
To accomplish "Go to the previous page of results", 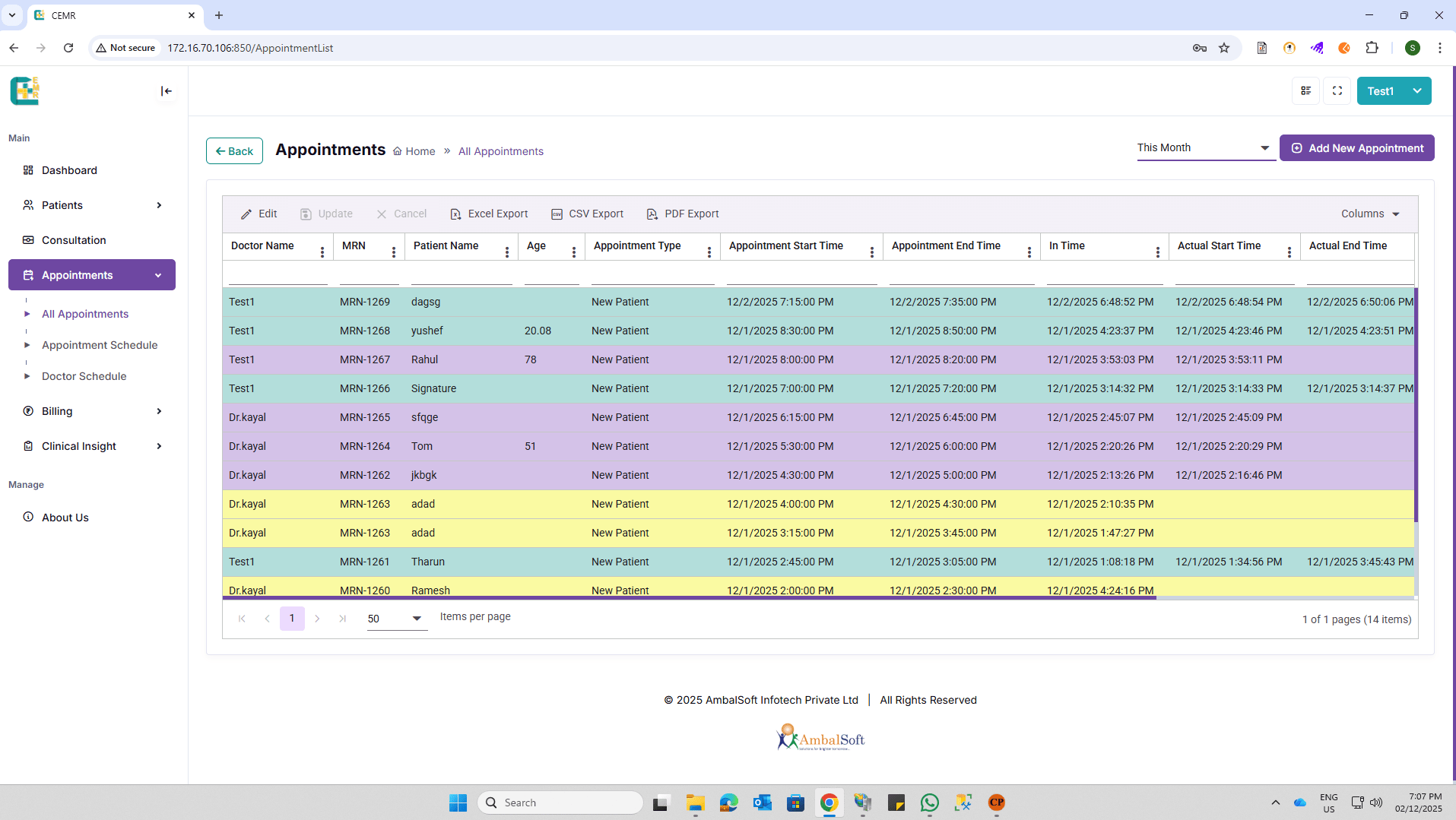I will 267,619.
